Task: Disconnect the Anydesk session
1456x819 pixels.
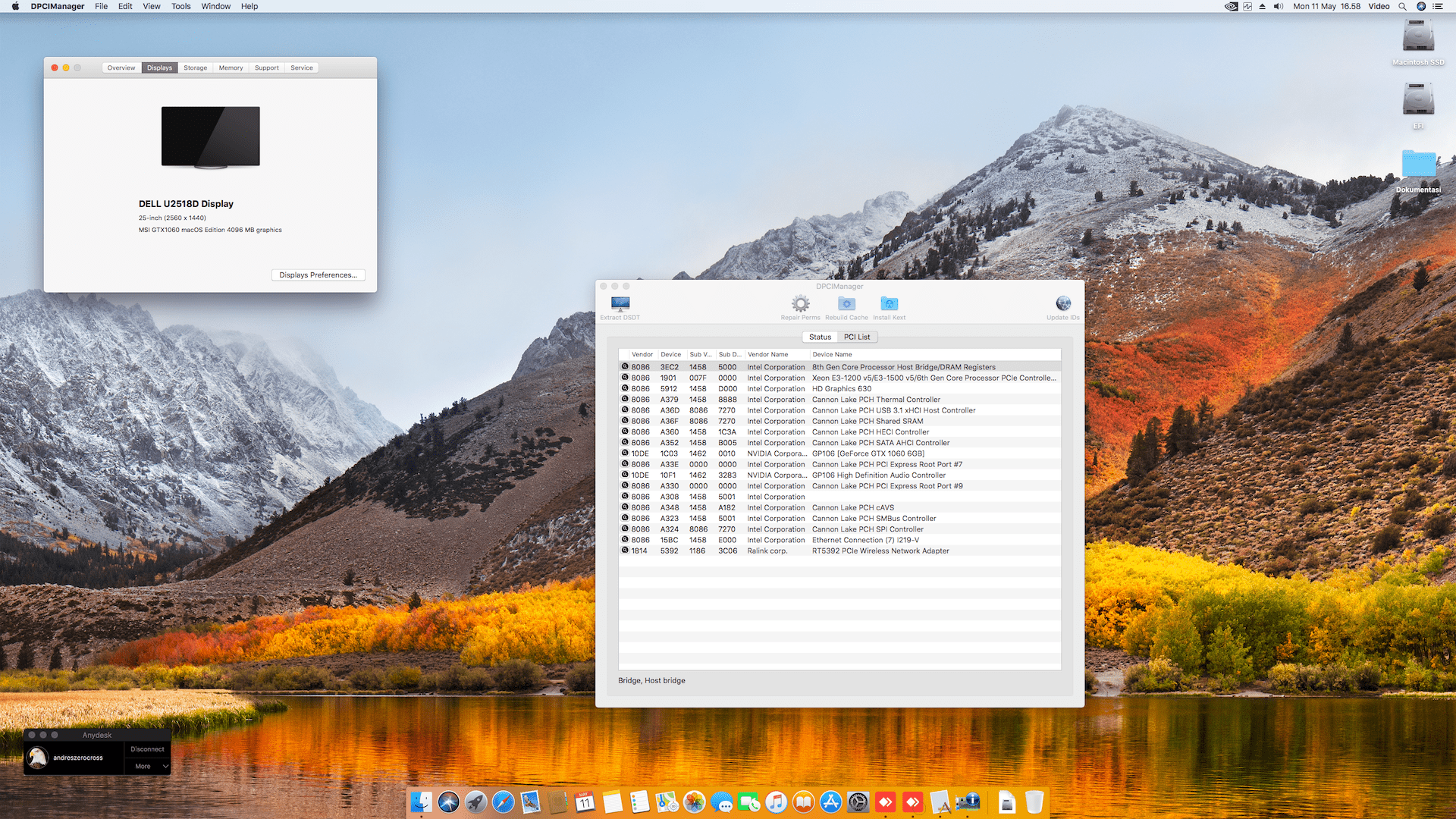Action: [147, 749]
